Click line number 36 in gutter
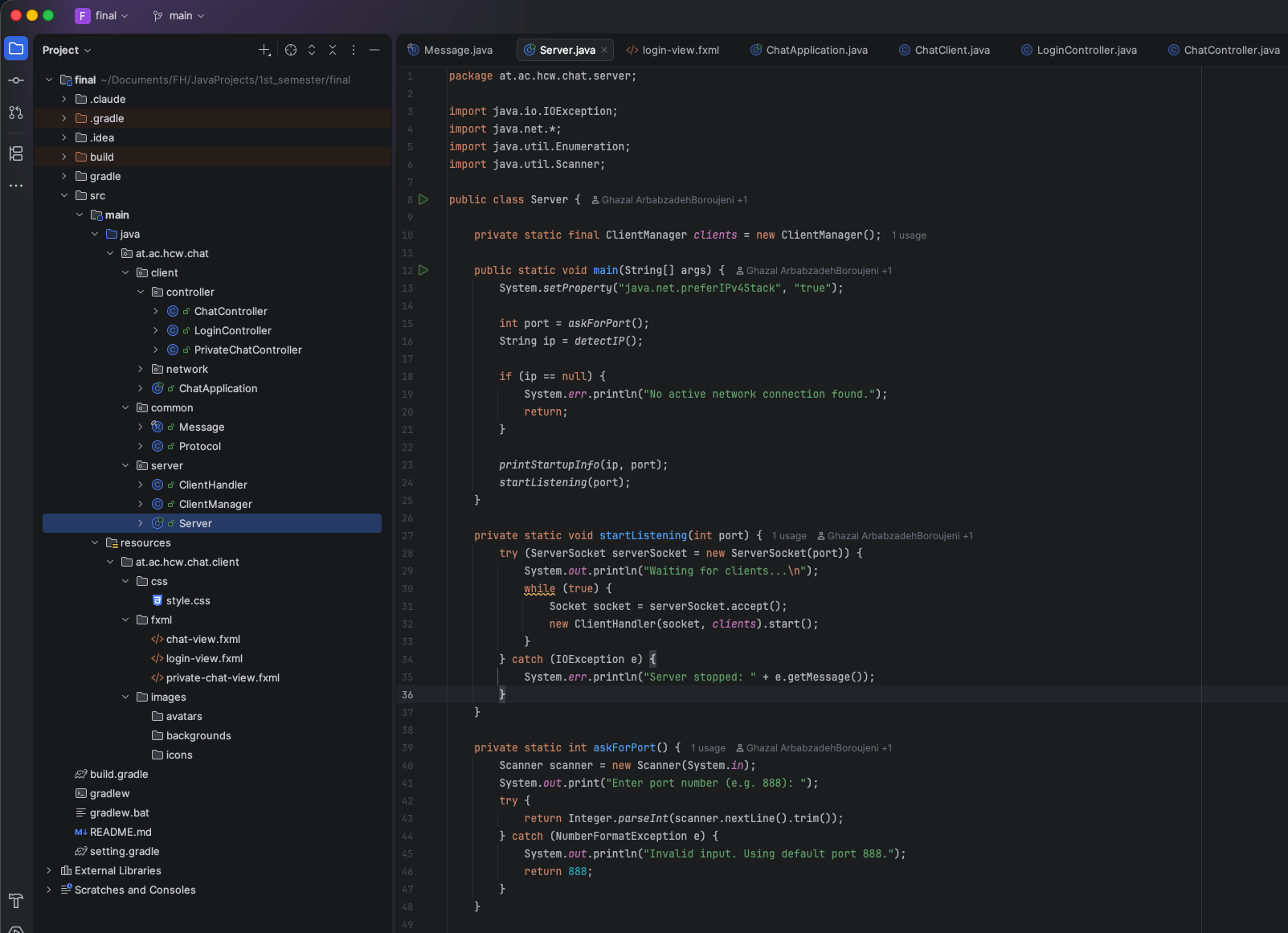The image size is (1288, 933). [407, 694]
